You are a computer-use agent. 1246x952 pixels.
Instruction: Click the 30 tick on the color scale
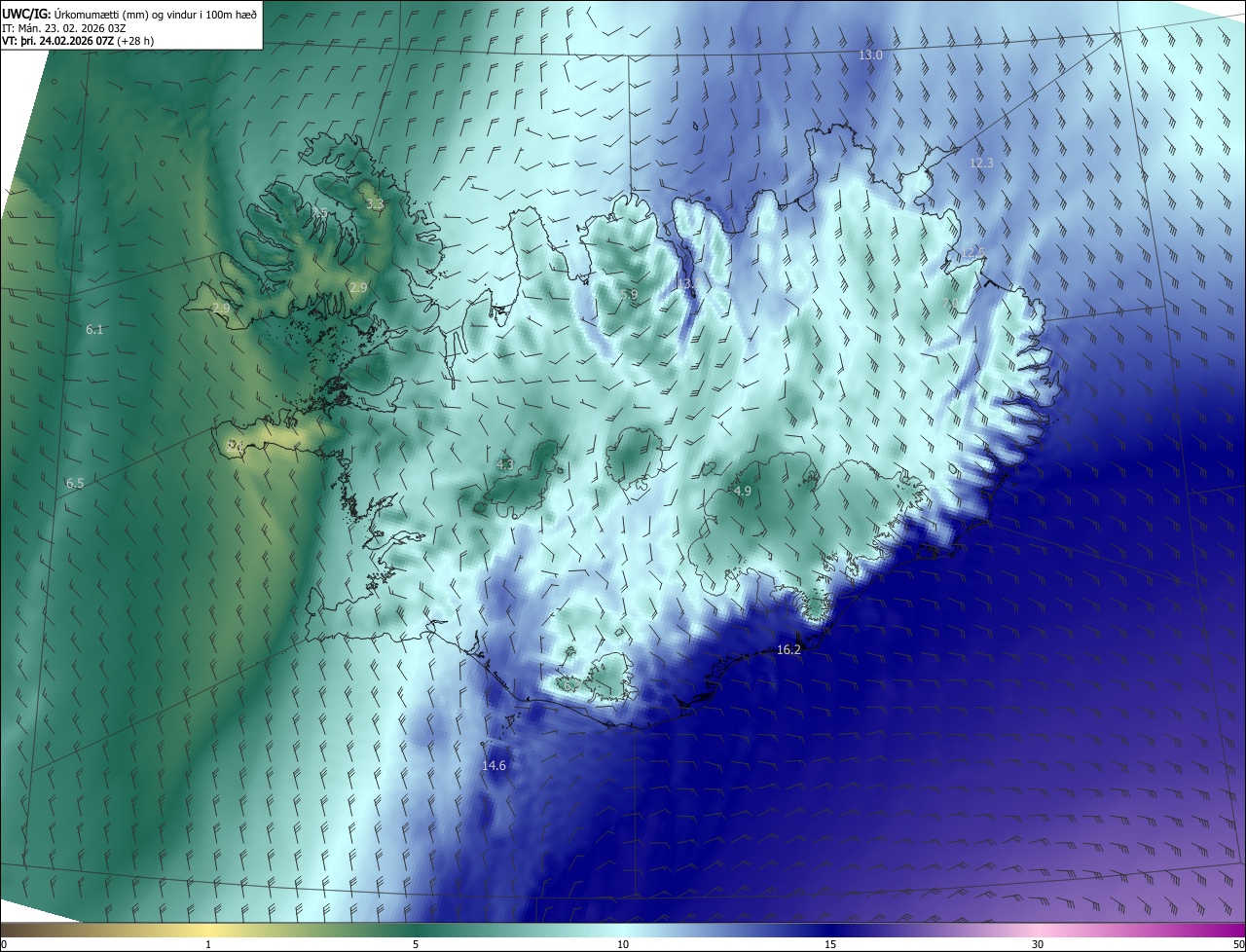click(x=1038, y=944)
